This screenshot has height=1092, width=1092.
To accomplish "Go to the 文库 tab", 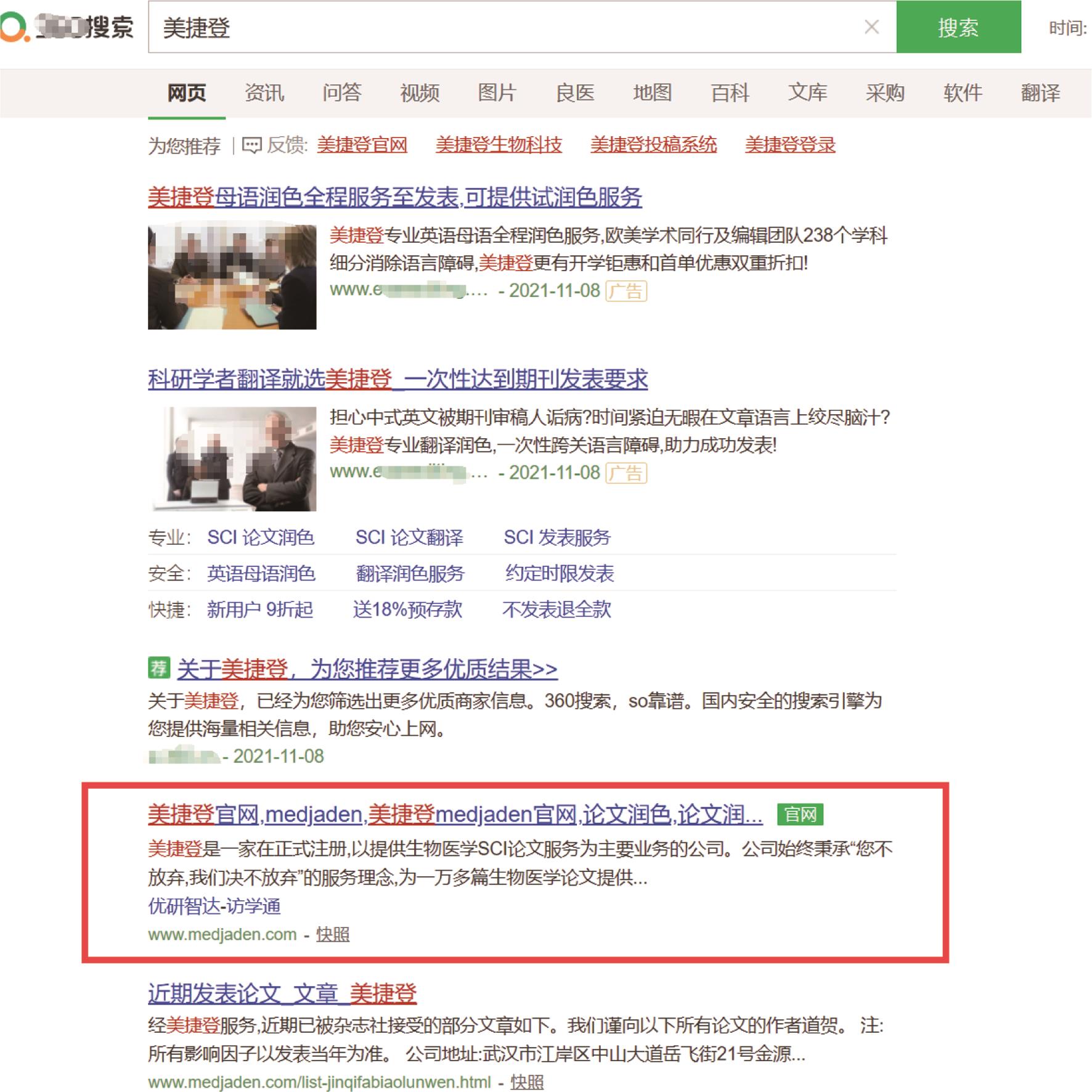I will click(808, 92).
